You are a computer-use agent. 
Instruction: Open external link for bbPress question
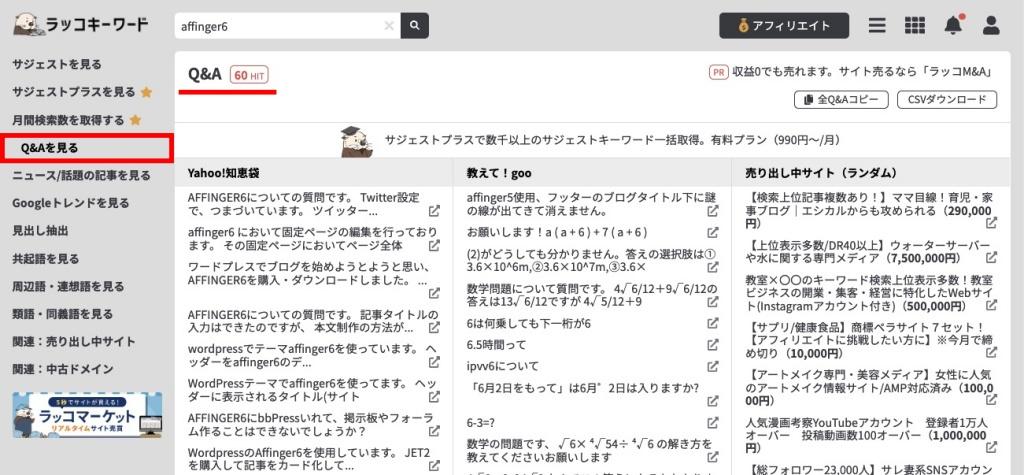(x=434, y=431)
